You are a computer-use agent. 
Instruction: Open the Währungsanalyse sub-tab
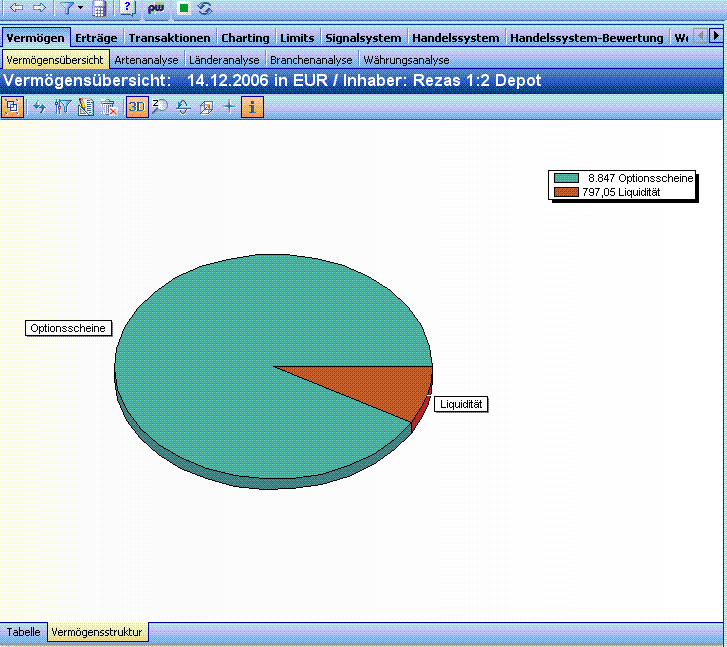coord(406,60)
